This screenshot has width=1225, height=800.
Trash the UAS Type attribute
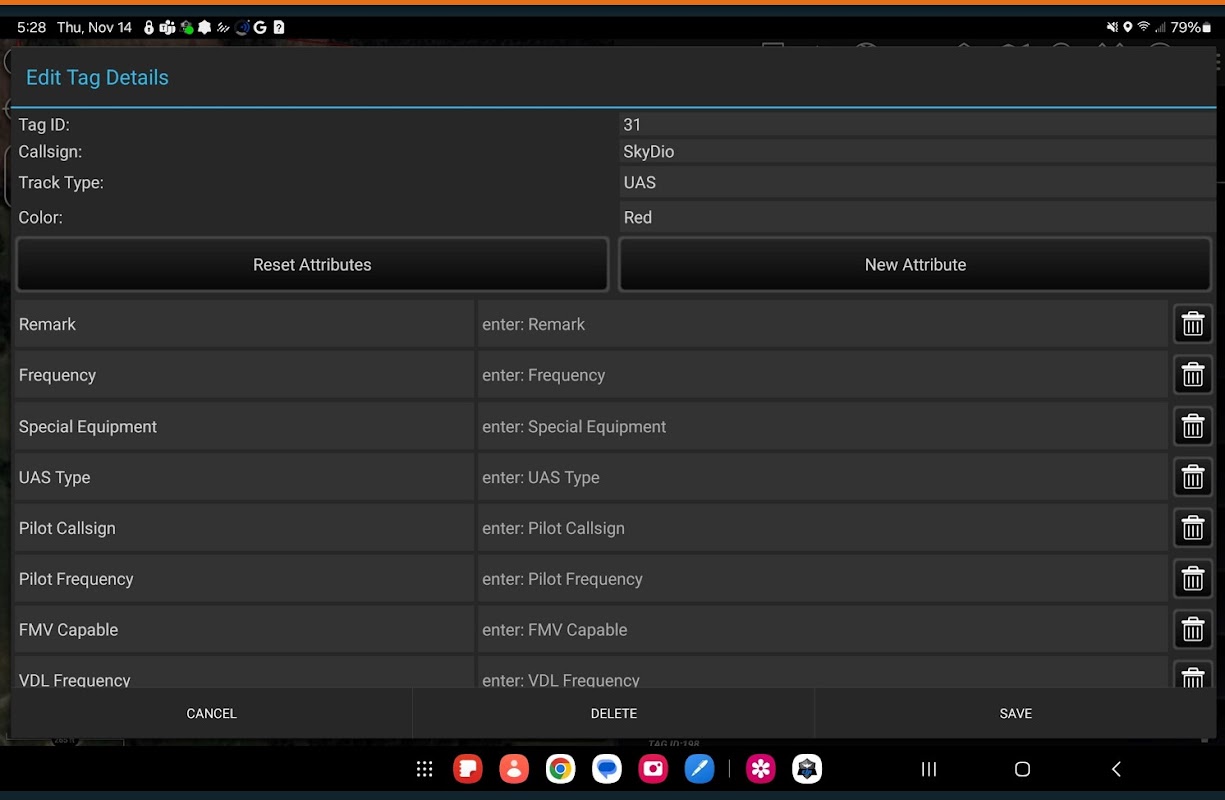[1192, 477]
